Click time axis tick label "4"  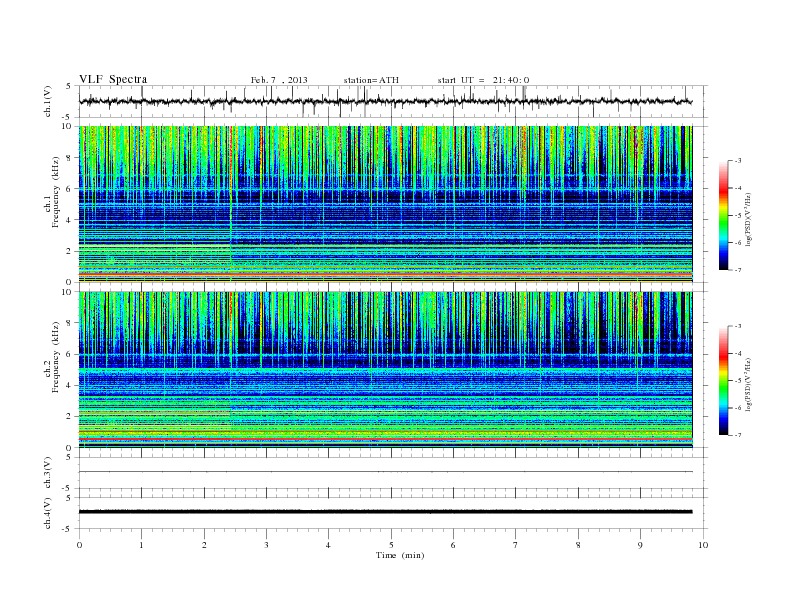(x=329, y=545)
